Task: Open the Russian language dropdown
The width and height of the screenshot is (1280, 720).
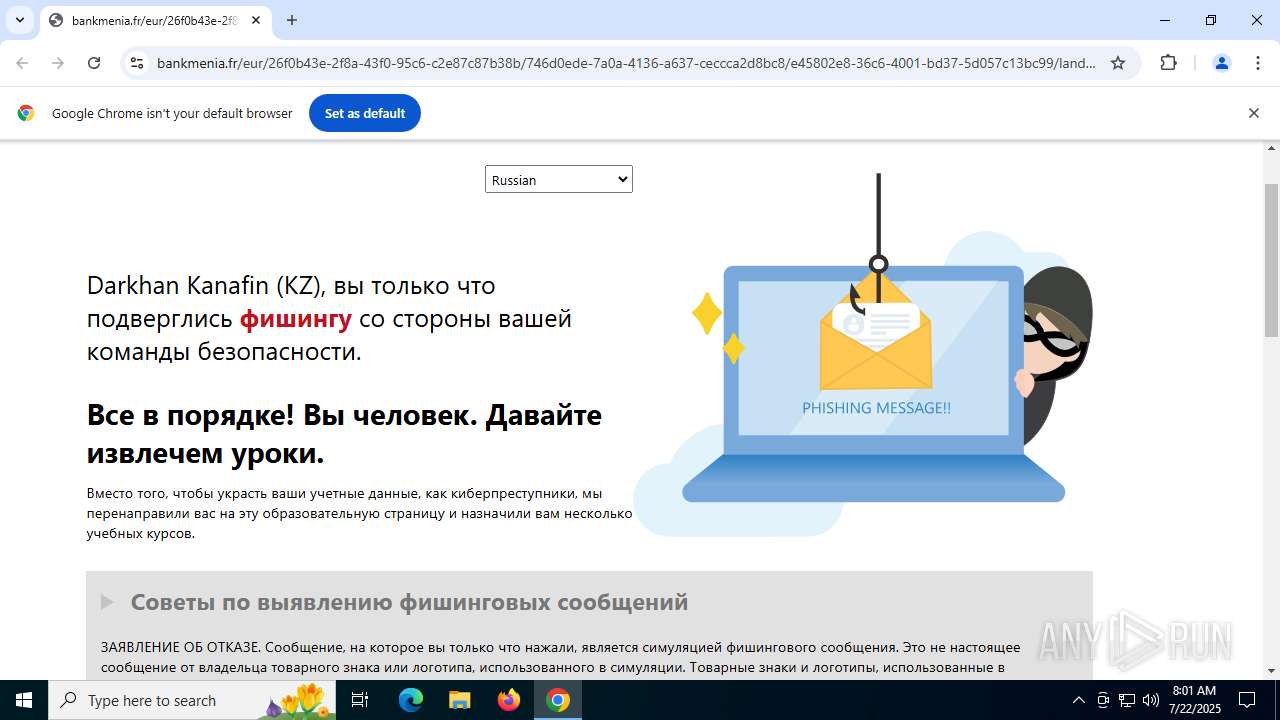Action: pyautogui.click(x=559, y=179)
